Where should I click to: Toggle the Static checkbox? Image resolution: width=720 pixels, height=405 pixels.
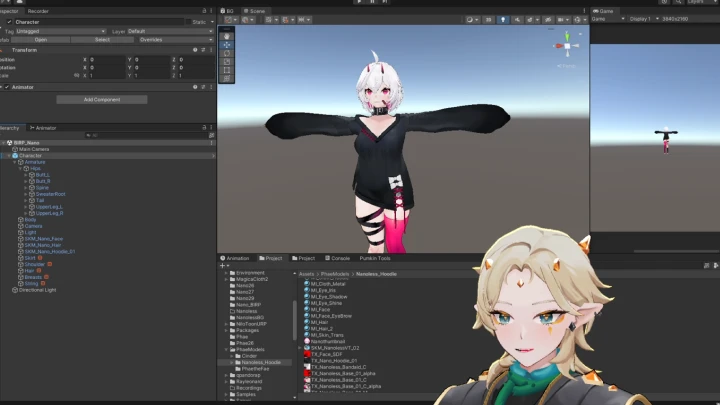(188, 22)
